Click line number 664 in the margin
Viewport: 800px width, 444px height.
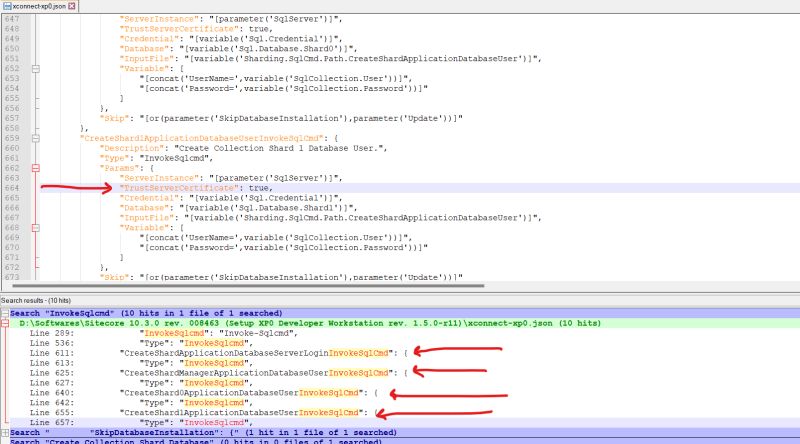pyautogui.click(x=12, y=188)
